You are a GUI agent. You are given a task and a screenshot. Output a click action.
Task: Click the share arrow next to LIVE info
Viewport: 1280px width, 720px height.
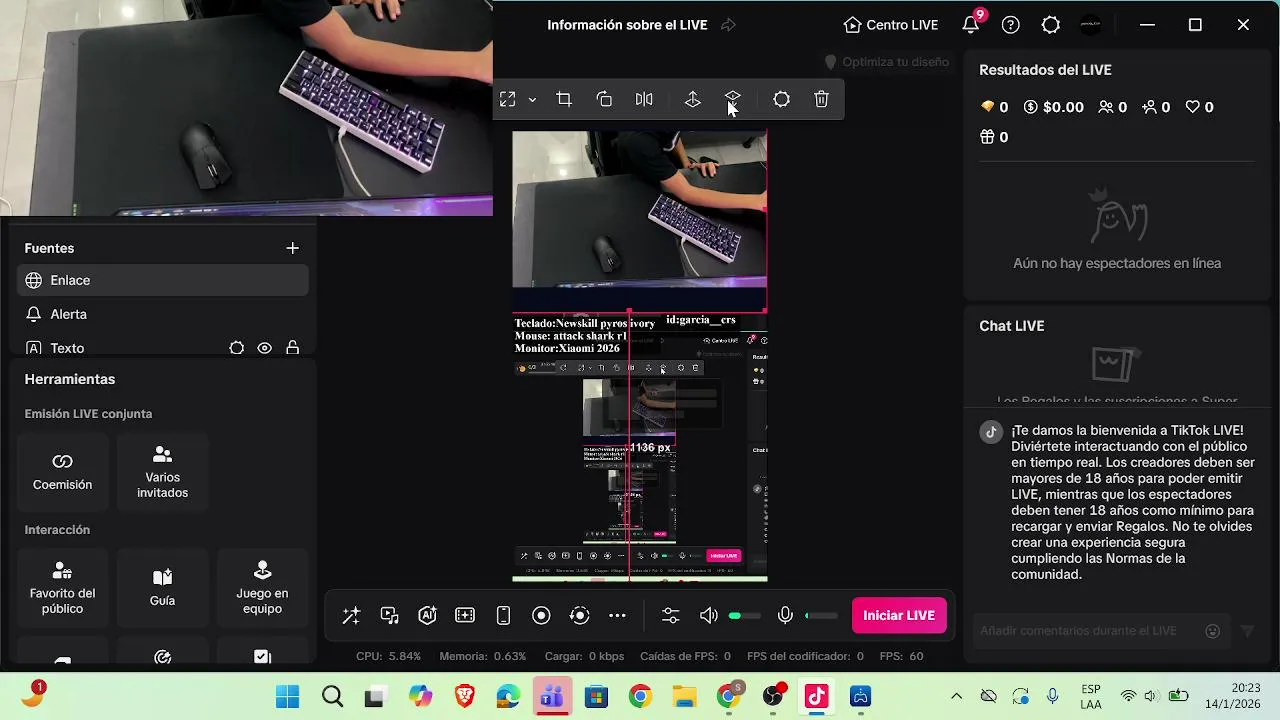click(729, 25)
